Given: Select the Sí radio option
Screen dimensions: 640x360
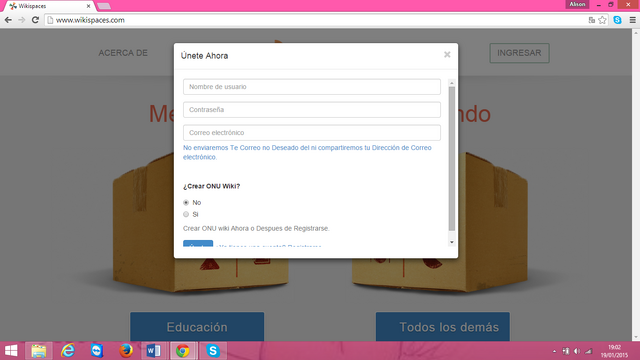Looking at the screenshot, I should pyautogui.click(x=186, y=214).
